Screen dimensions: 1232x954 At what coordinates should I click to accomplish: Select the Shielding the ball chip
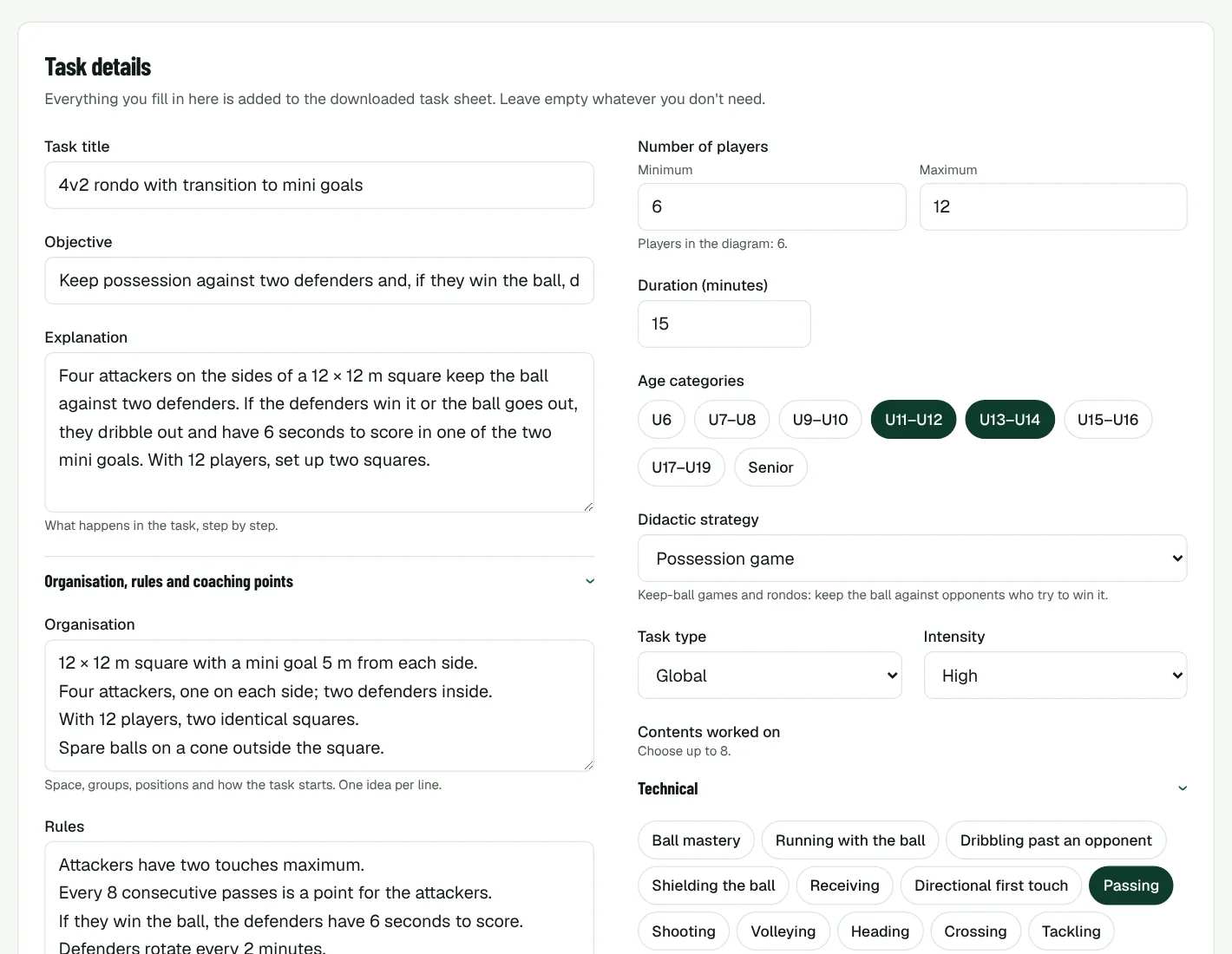point(713,885)
